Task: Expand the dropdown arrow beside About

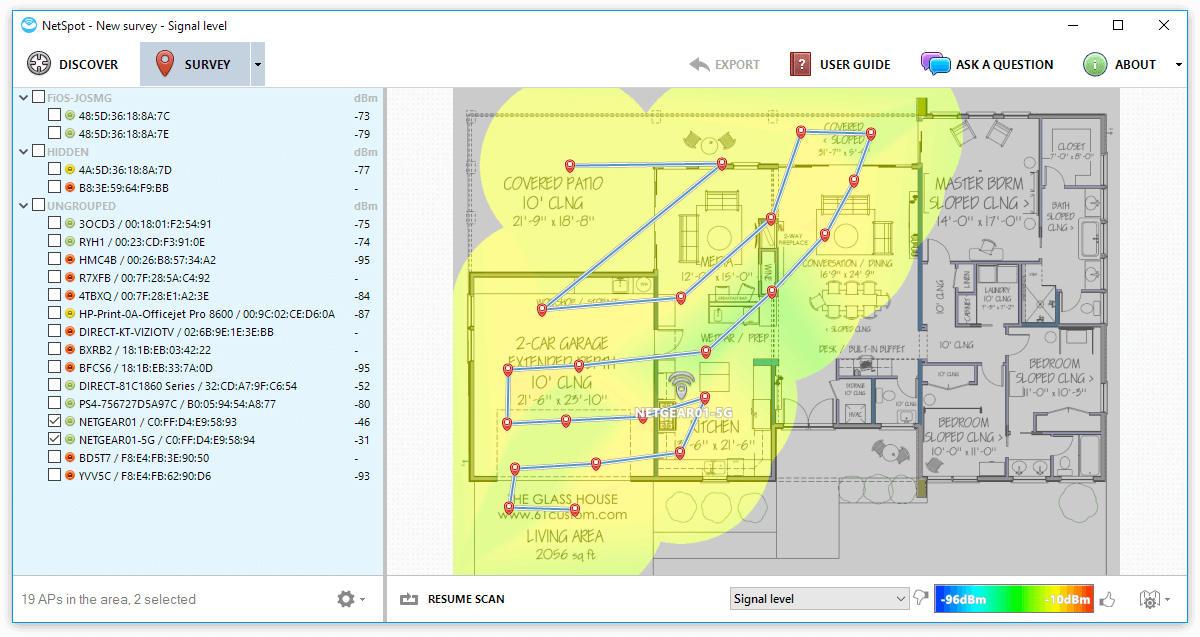Action: click(1179, 64)
